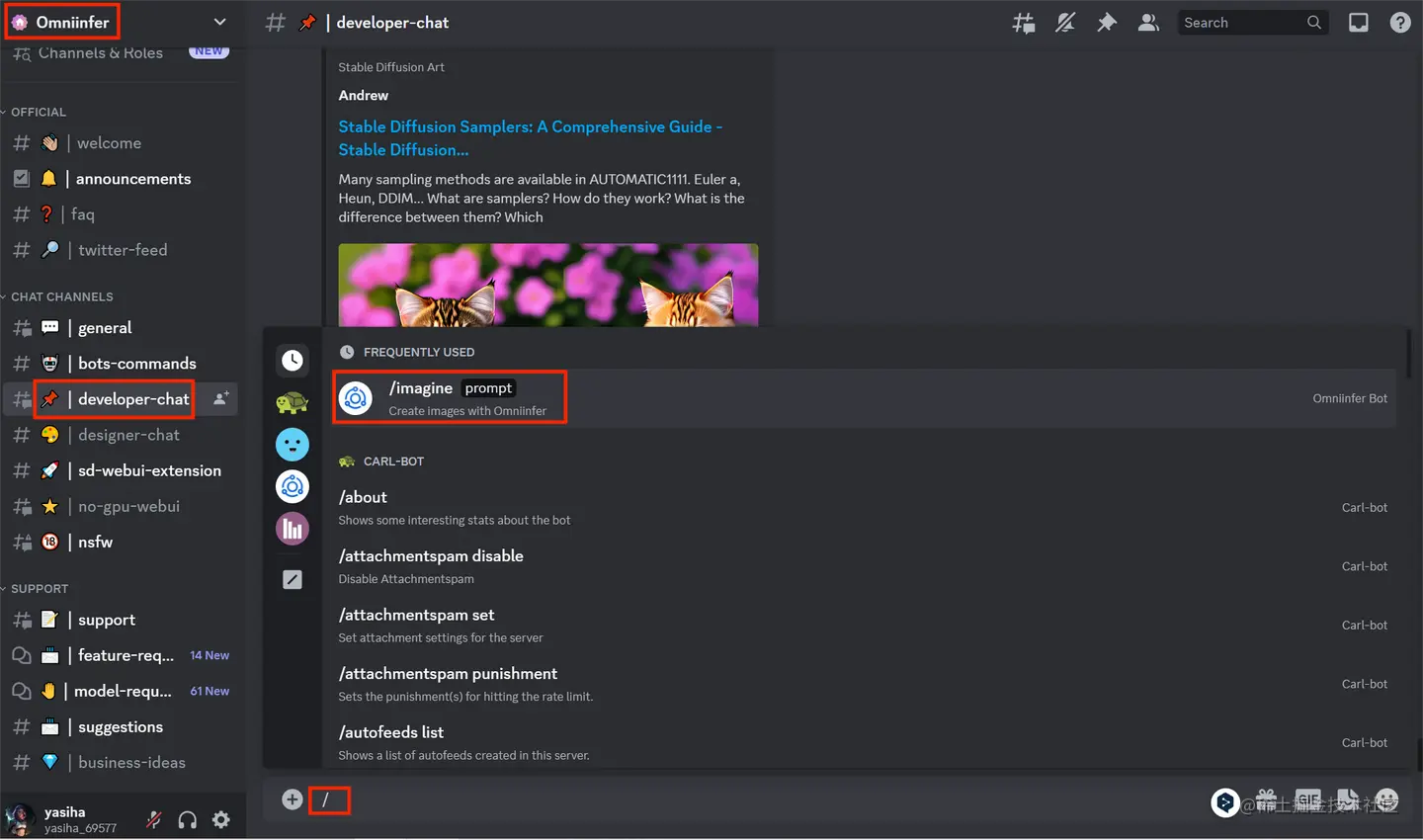Click the FREQUENTLY USED heading
The height and width of the screenshot is (840, 1423).
click(x=419, y=352)
